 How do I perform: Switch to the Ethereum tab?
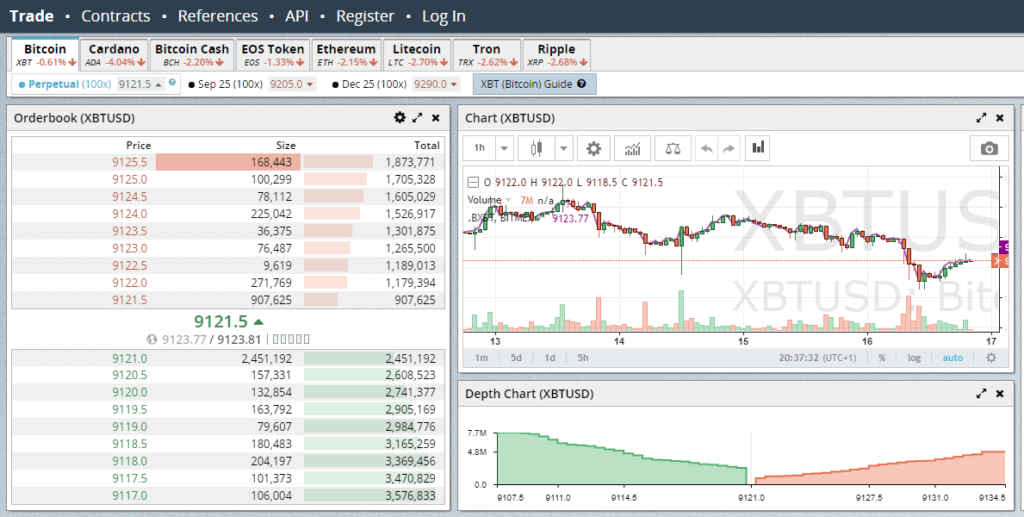(x=346, y=55)
